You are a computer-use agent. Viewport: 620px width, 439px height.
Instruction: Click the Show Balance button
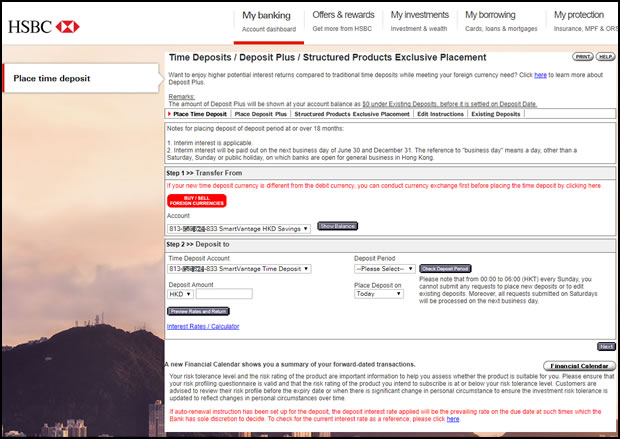tap(338, 226)
